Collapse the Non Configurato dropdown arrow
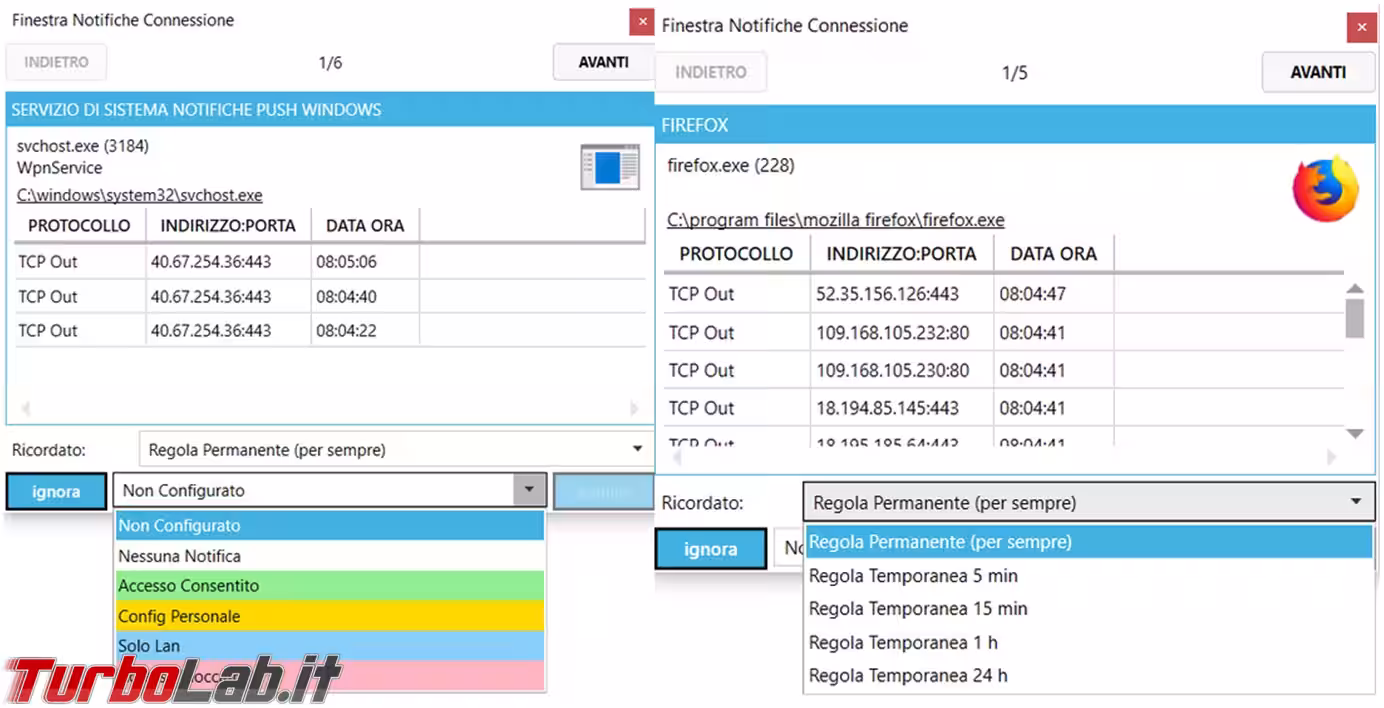Screen dimensions: 1384x708 point(529,490)
